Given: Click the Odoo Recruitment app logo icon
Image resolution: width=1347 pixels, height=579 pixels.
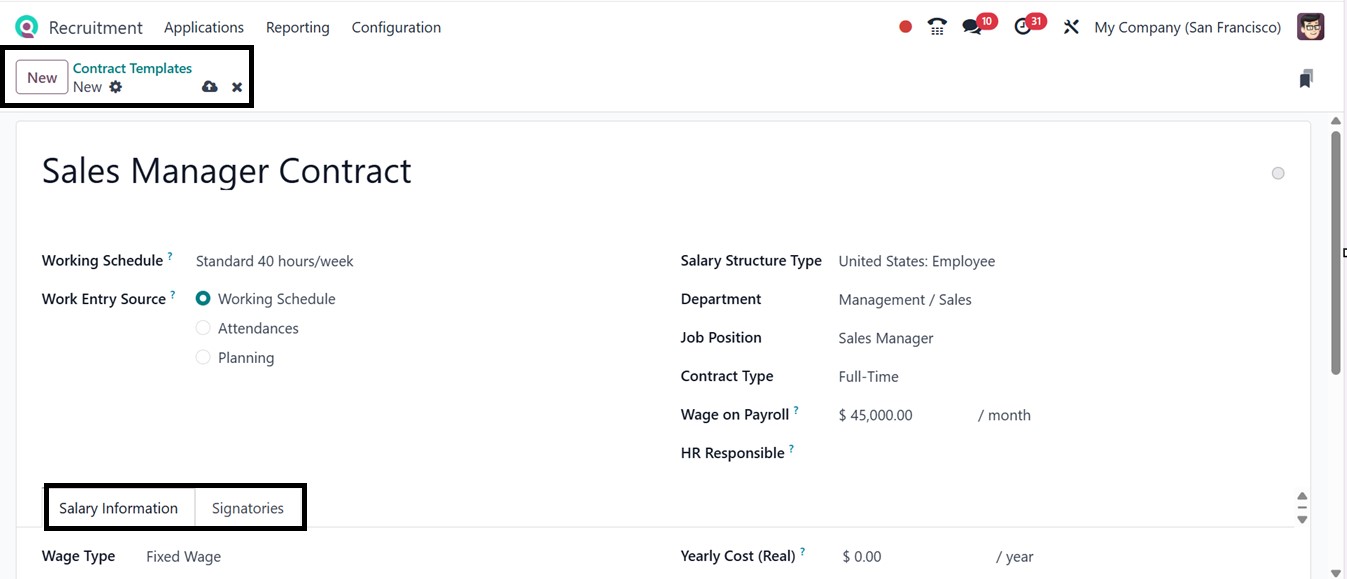Looking at the screenshot, I should (x=27, y=27).
